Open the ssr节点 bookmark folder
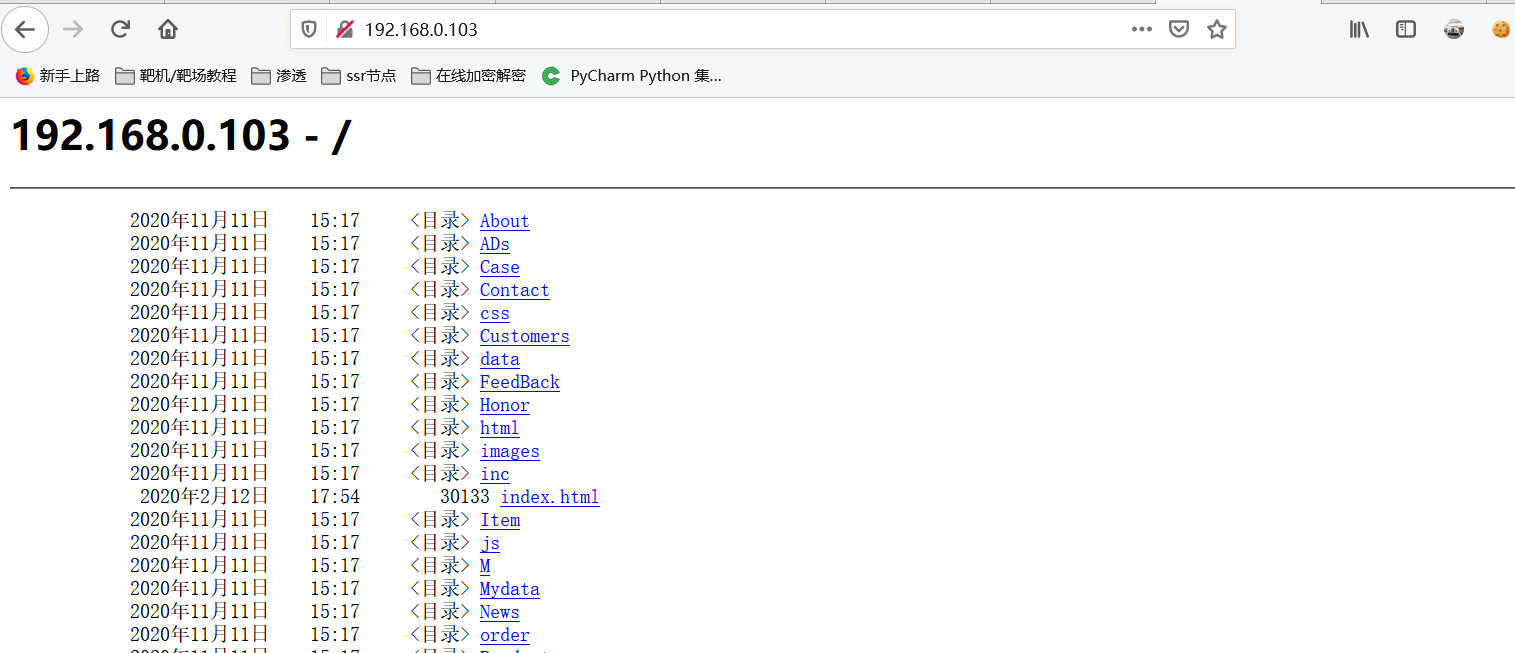Screen dimensions: 1515x653 358,75
